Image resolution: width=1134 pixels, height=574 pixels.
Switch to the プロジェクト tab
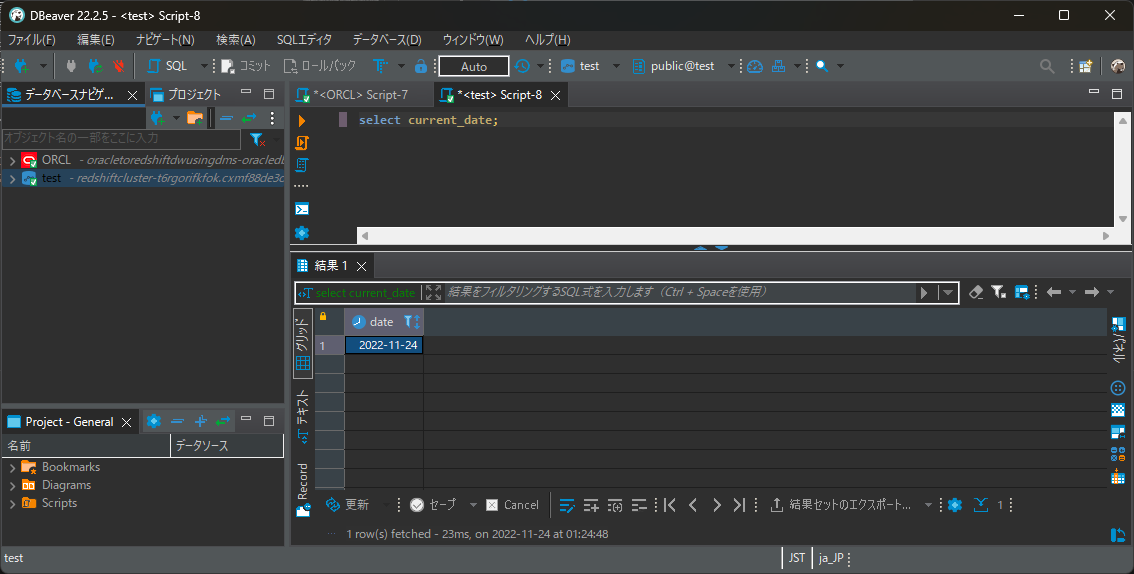pos(186,95)
